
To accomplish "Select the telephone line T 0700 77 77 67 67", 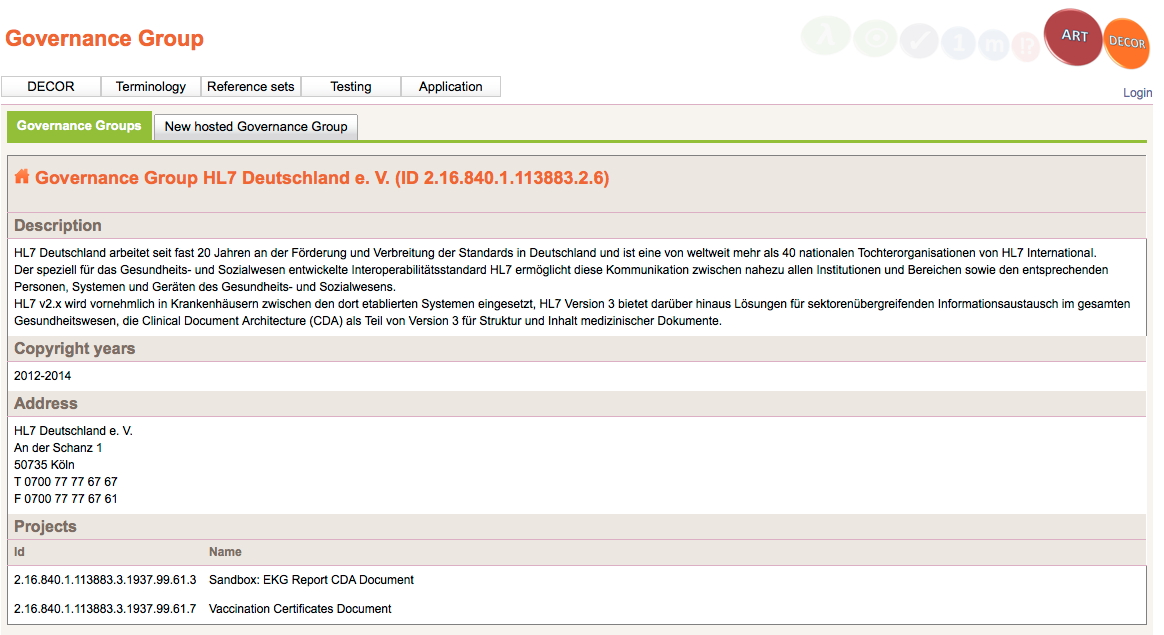I will [65, 482].
